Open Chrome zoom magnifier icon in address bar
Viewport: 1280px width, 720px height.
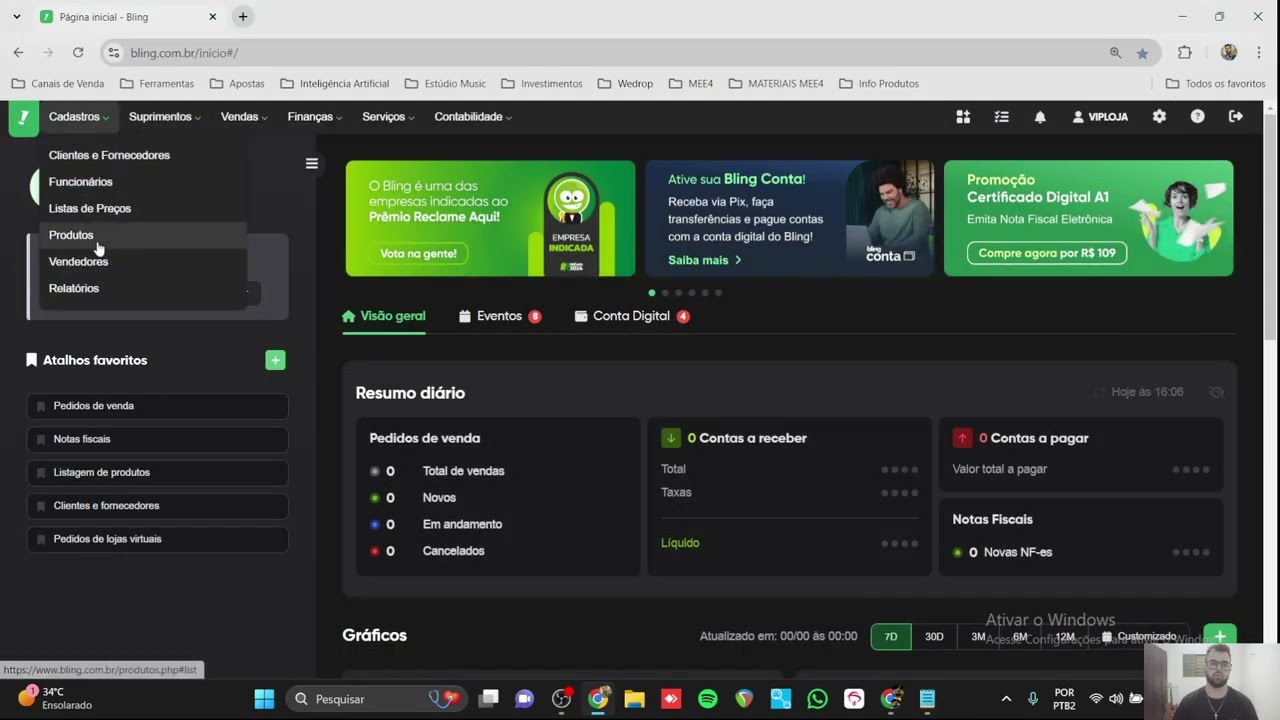(x=1115, y=53)
